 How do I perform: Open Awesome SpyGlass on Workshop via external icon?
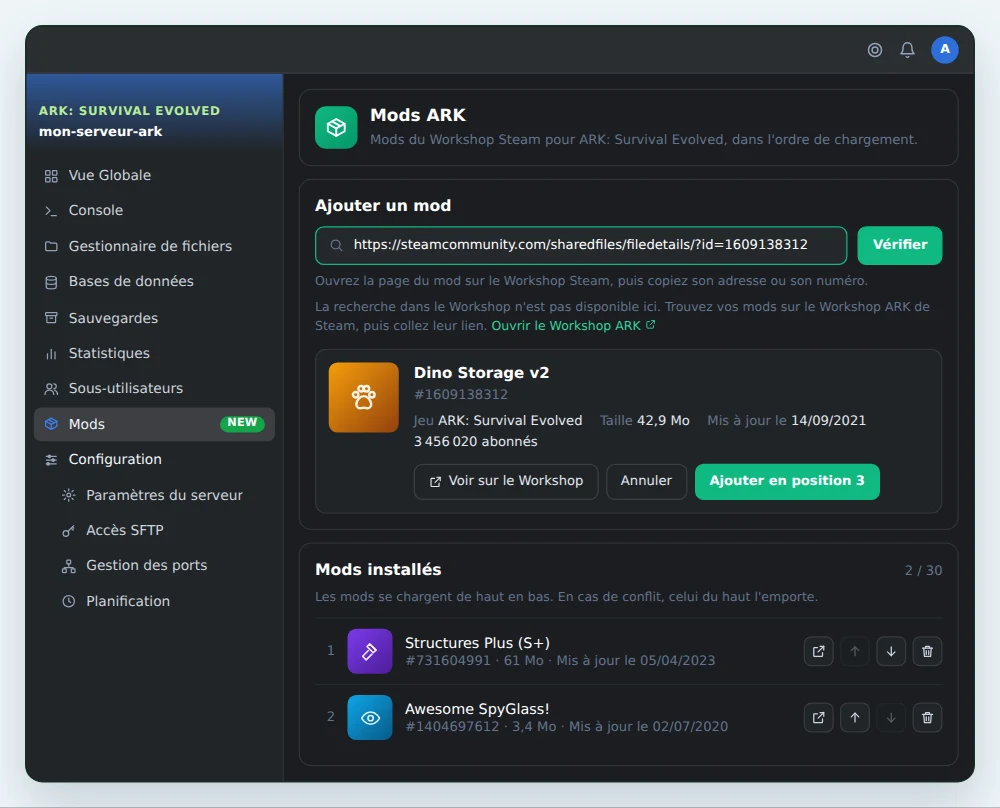pos(818,717)
